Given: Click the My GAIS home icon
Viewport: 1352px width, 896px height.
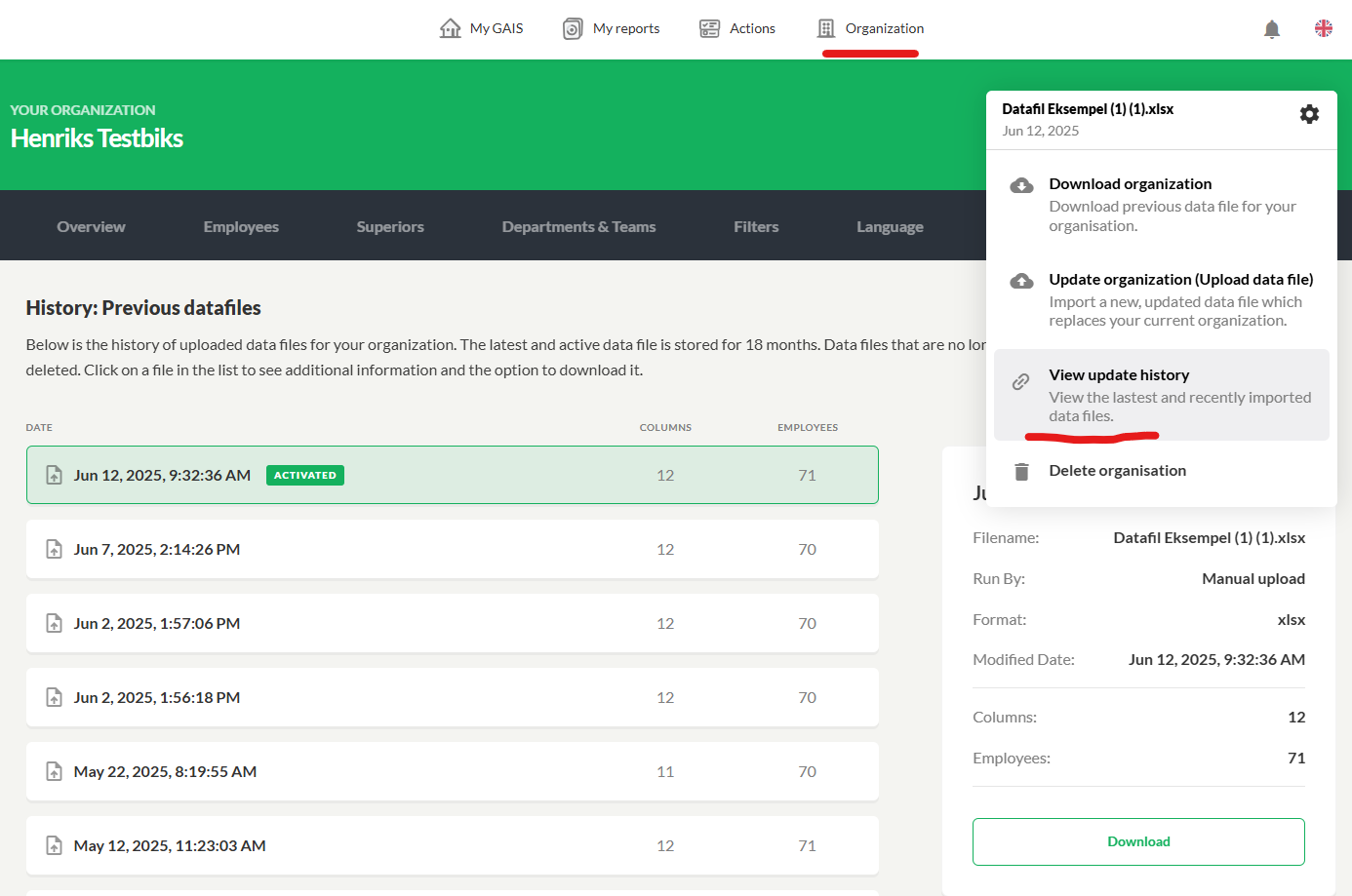Looking at the screenshot, I should coord(450,28).
